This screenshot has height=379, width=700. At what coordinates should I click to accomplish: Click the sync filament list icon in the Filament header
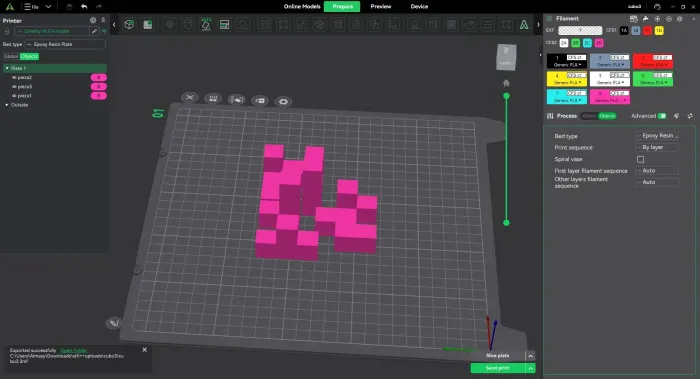click(633, 19)
